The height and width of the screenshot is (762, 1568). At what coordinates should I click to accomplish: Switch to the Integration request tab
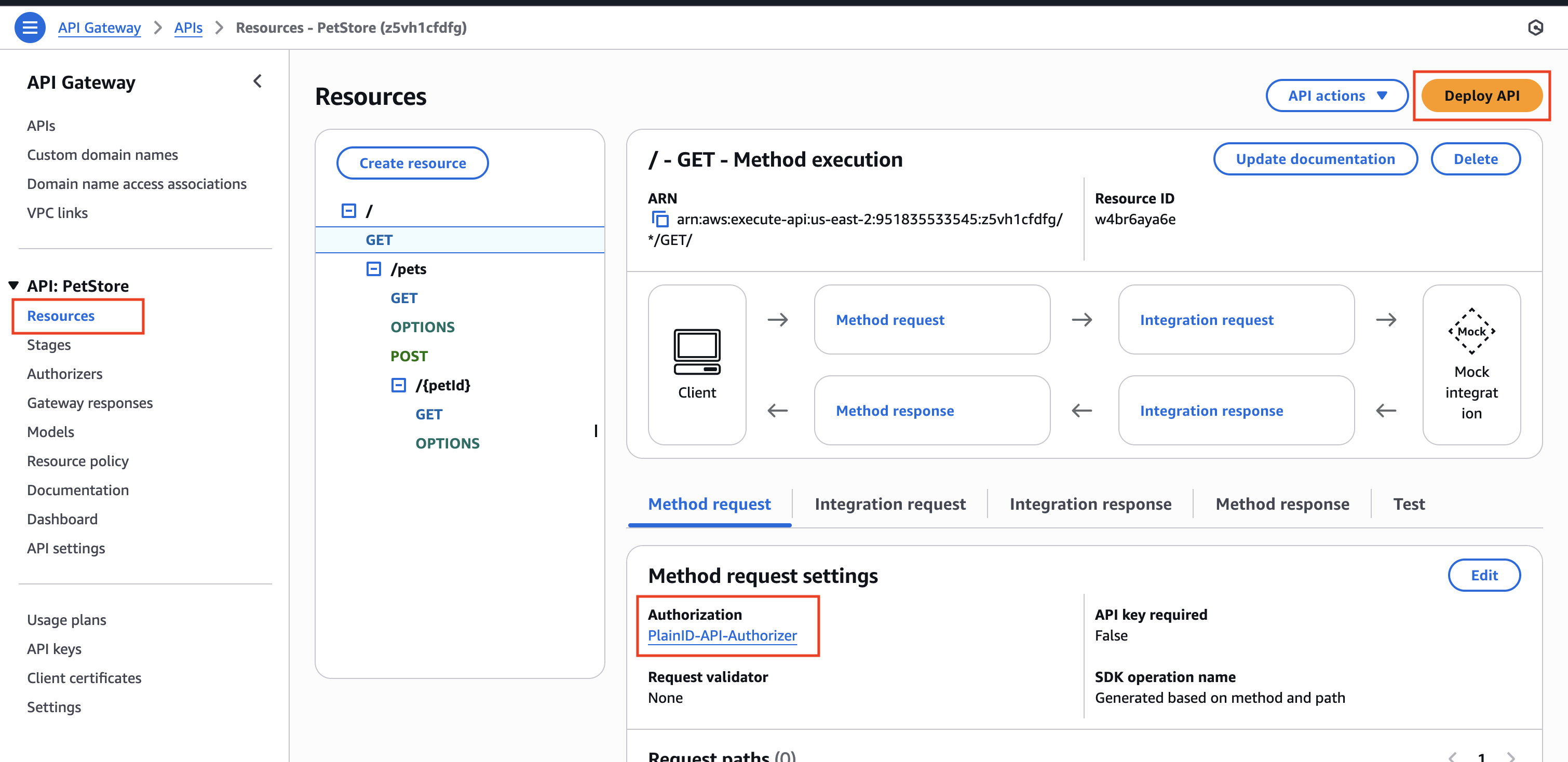(890, 504)
